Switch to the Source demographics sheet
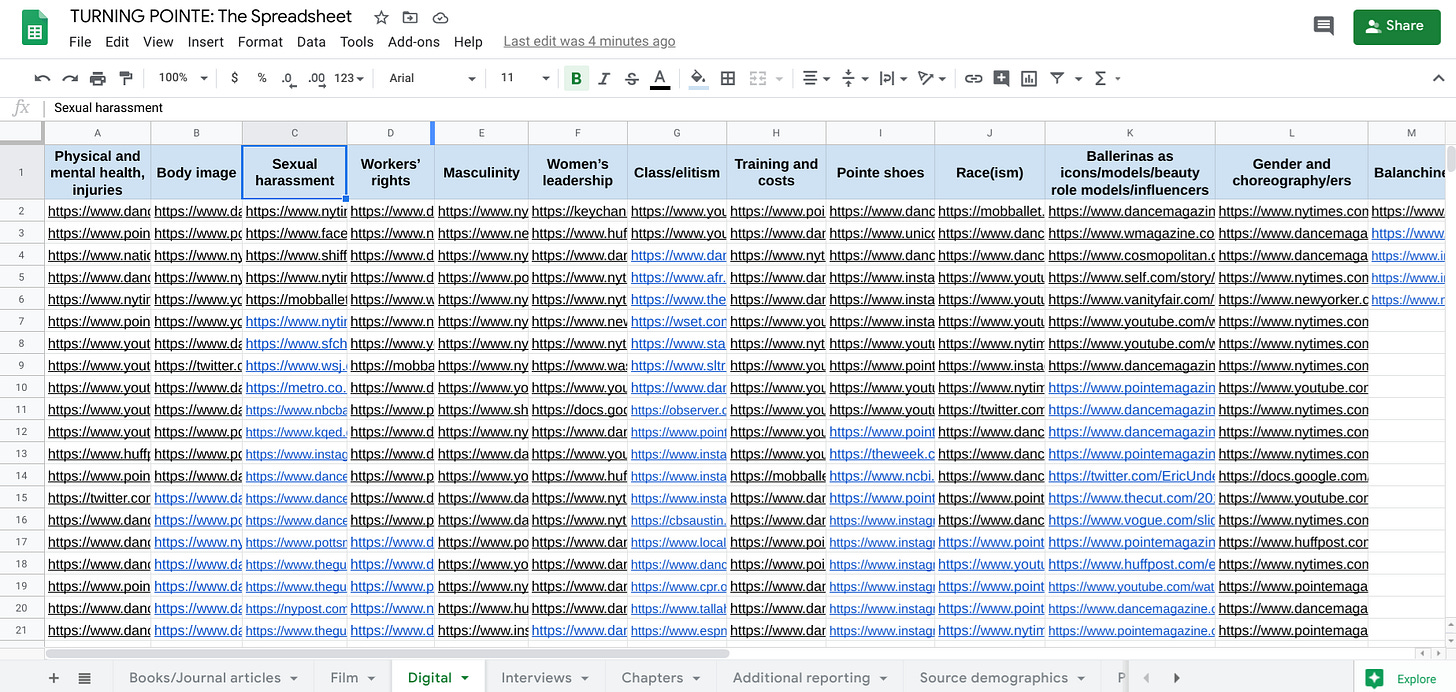The height and width of the screenshot is (692, 1456). 994,678
